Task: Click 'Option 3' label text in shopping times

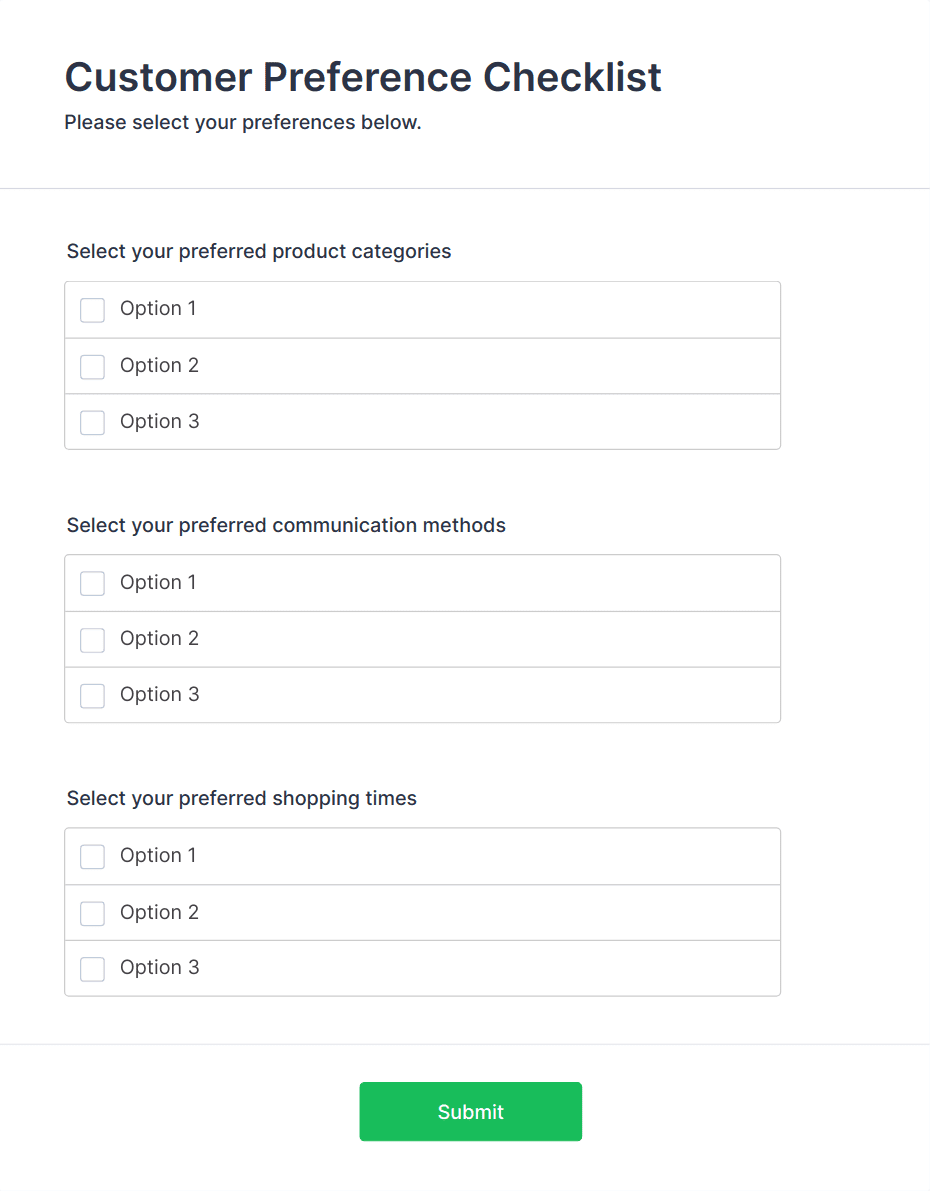Action: click(159, 967)
